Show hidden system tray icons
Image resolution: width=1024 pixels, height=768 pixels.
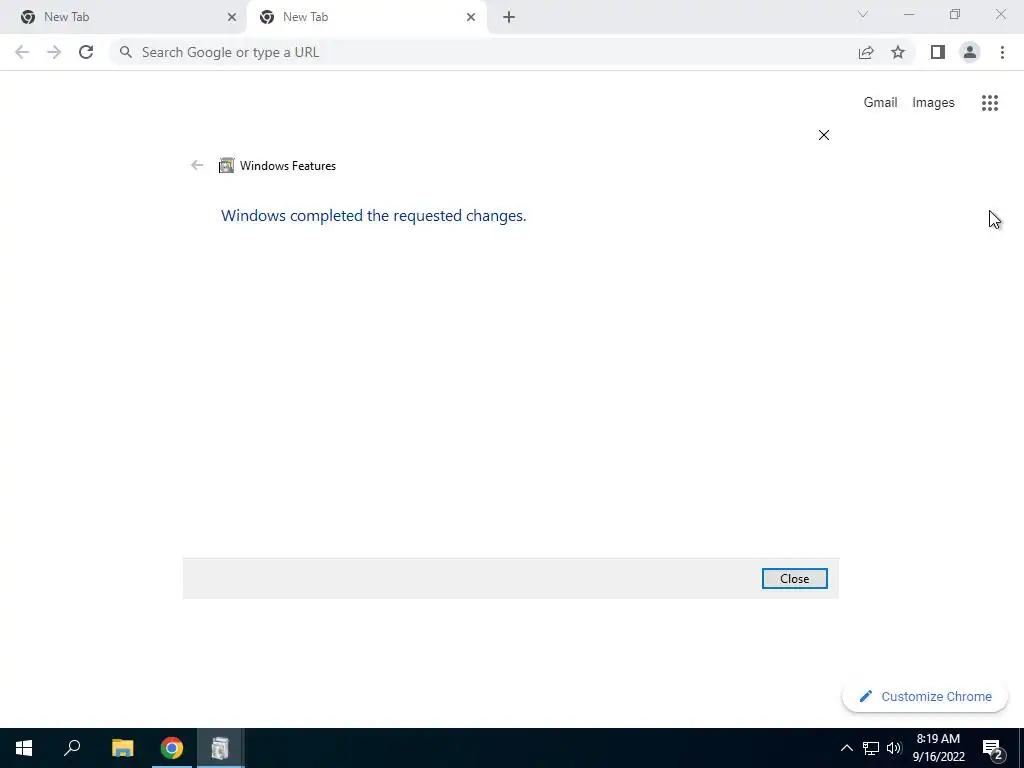click(x=846, y=748)
